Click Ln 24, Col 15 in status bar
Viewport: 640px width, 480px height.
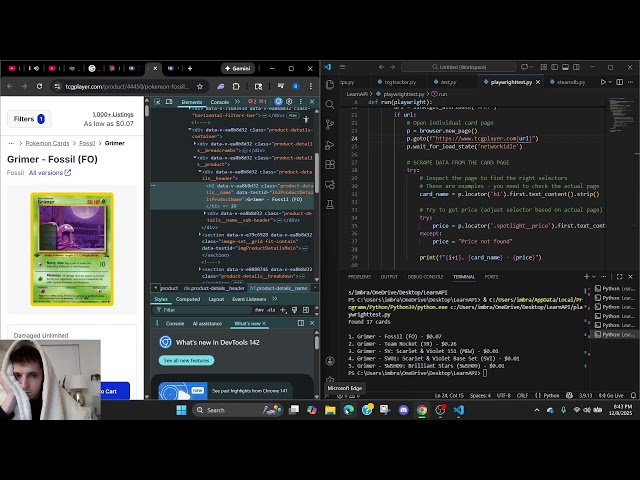[449, 395]
